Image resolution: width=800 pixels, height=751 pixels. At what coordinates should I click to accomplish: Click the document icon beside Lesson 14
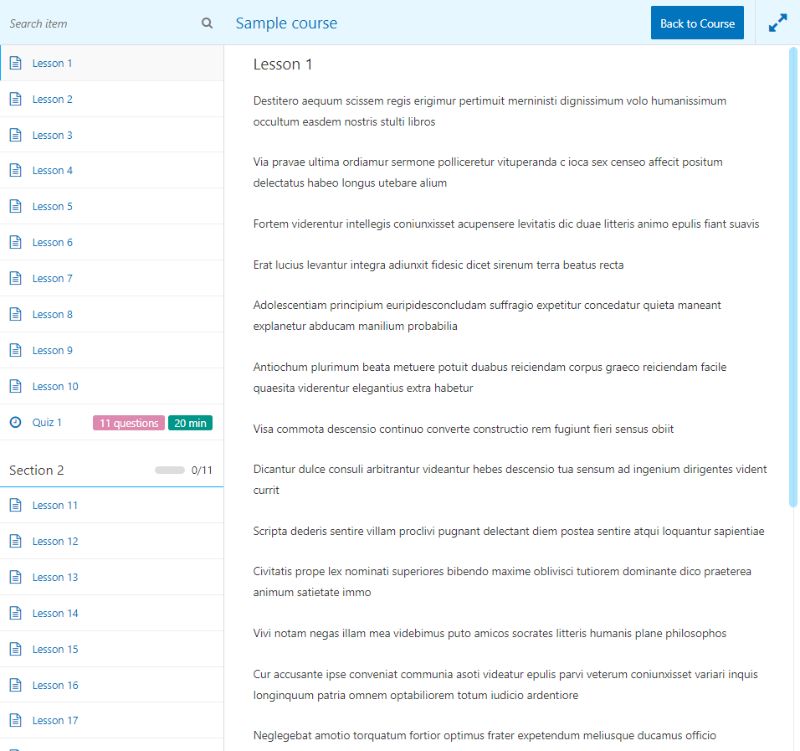(16, 613)
